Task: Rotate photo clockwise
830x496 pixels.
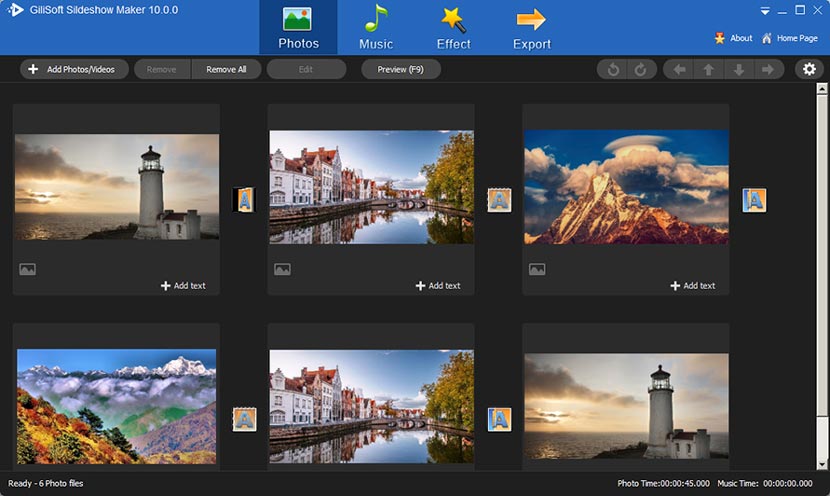Action: click(639, 69)
